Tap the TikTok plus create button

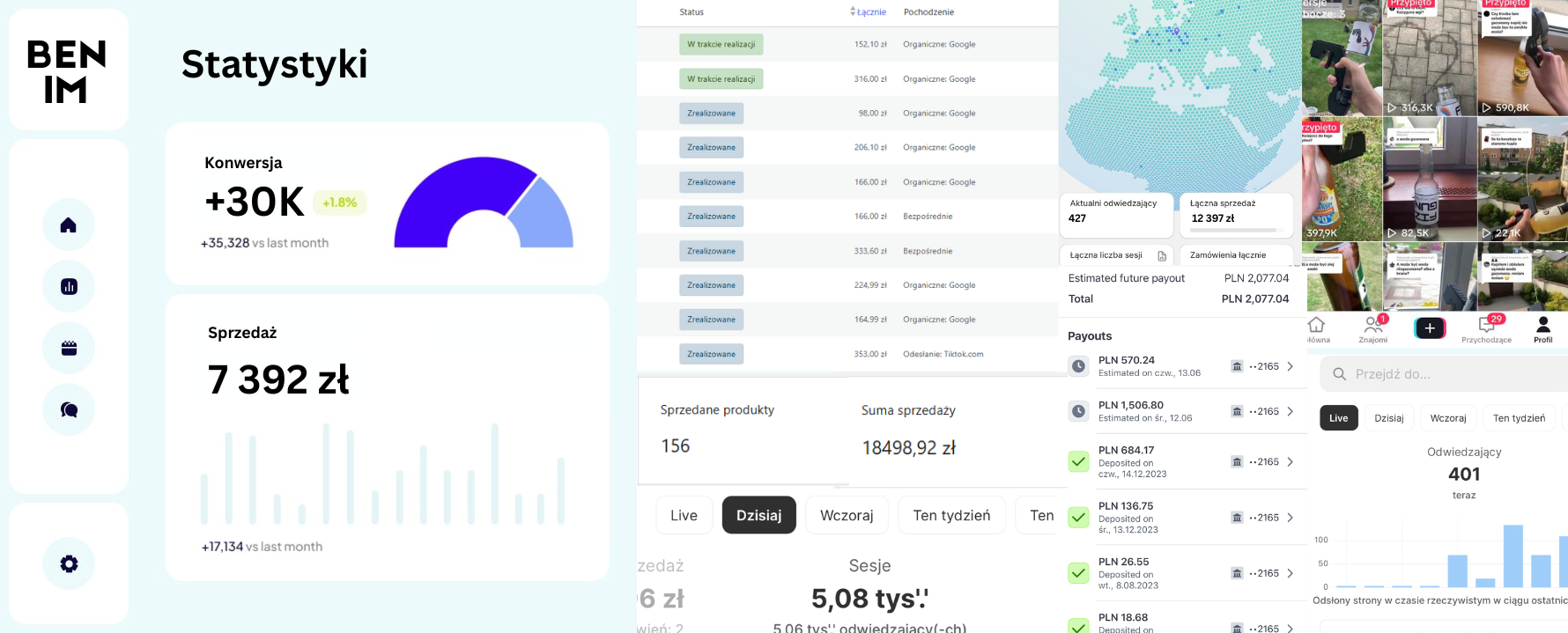pyautogui.click(x=1429, y=328)
